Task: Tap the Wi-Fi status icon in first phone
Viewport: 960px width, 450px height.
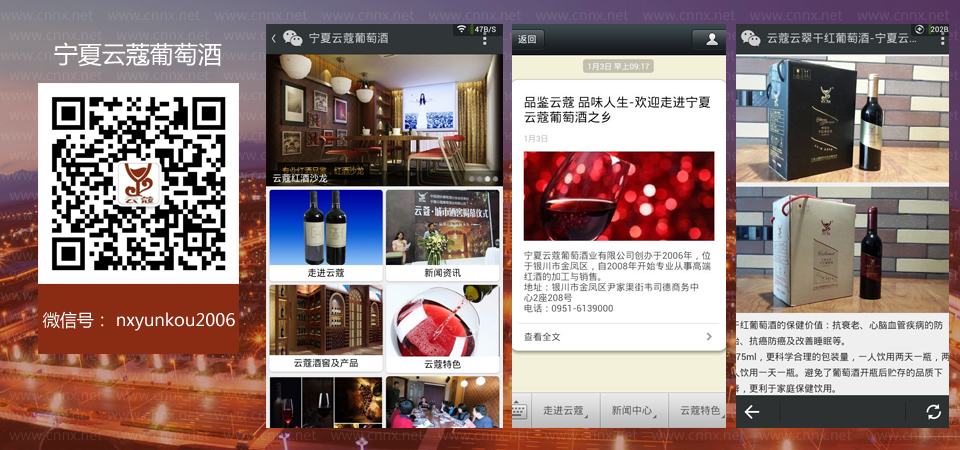Action: click(462, 29)
